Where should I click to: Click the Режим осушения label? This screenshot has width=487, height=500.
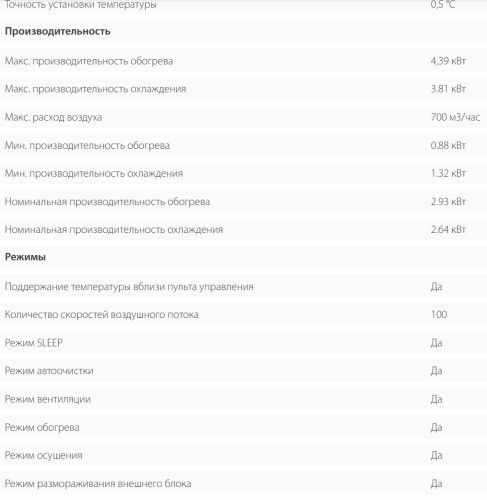pyautogui.click(x=43, y=455)
